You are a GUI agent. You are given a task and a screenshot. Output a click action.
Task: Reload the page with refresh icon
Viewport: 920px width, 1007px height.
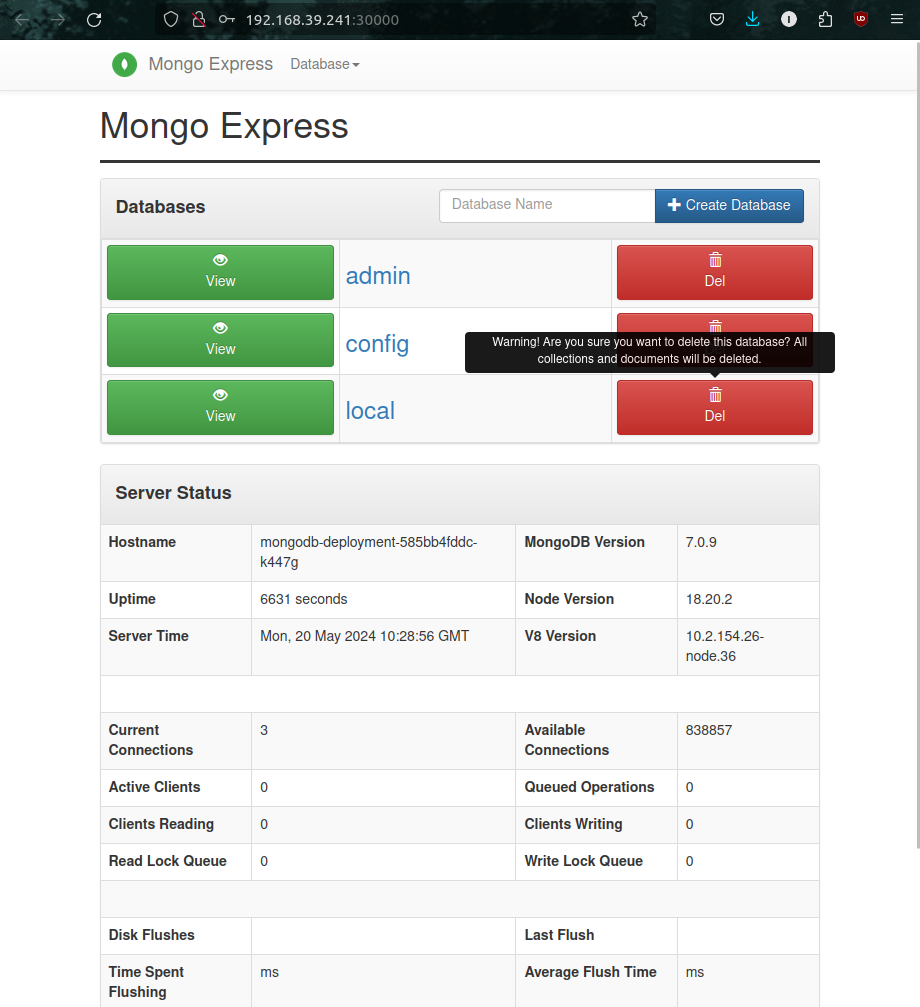point(94,20)
